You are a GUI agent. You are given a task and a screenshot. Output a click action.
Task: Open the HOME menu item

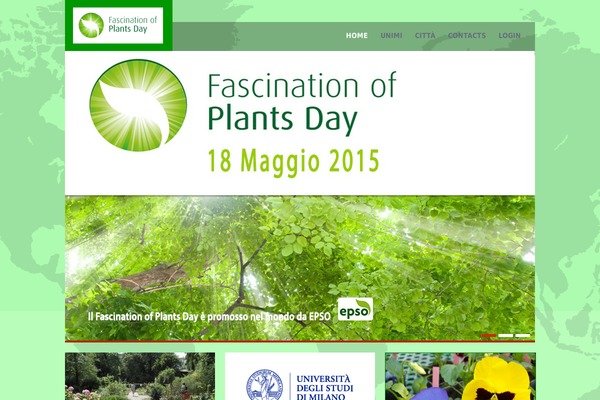[x=357, y=36]
